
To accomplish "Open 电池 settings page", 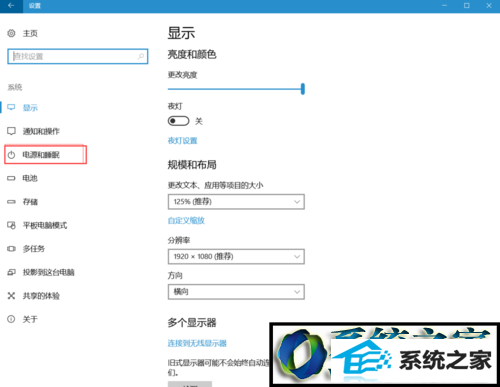I will (x=30, y=178).
